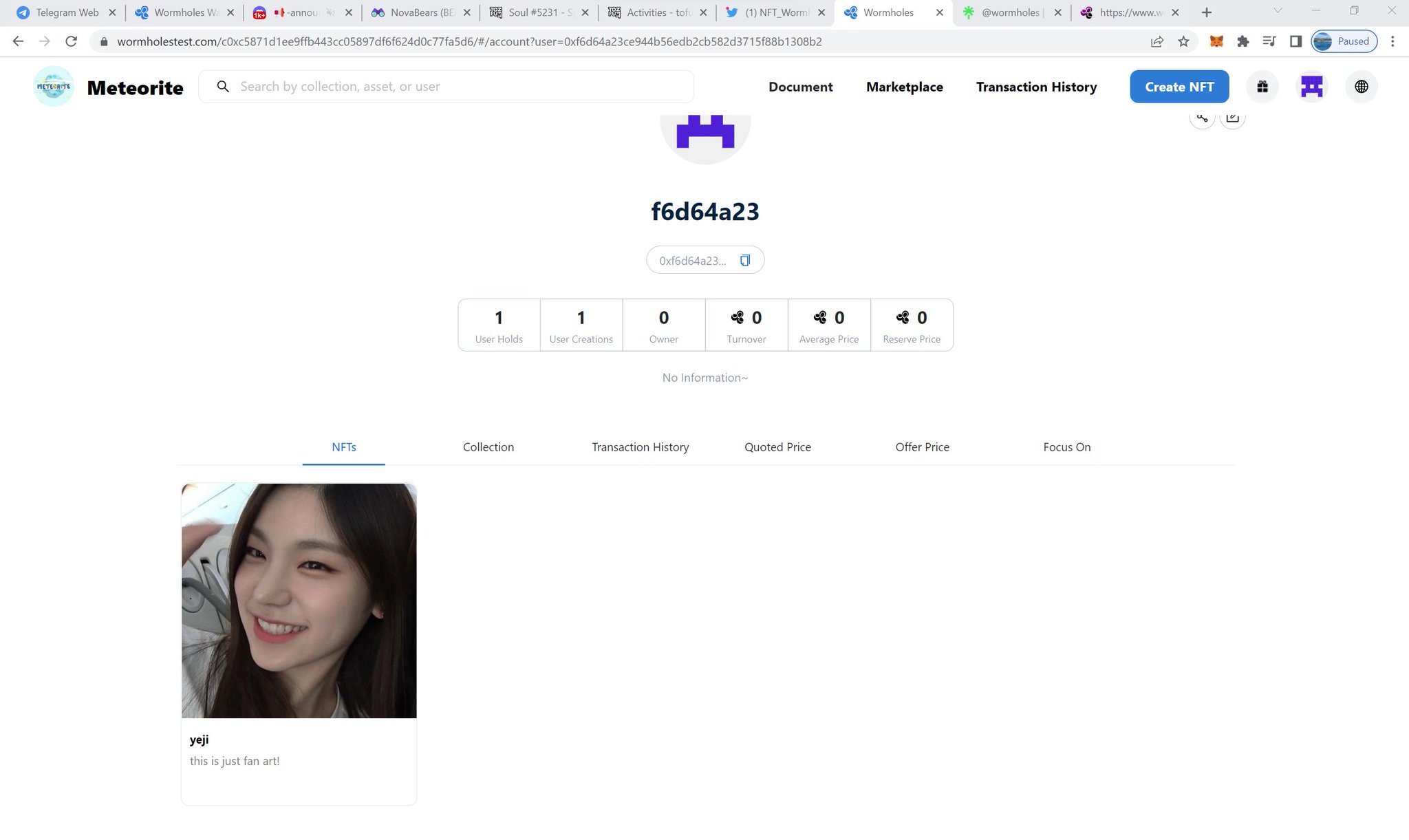Click the search by collection input field
1409x840 pixels.
pyautogui.click(x=454, y=87)
